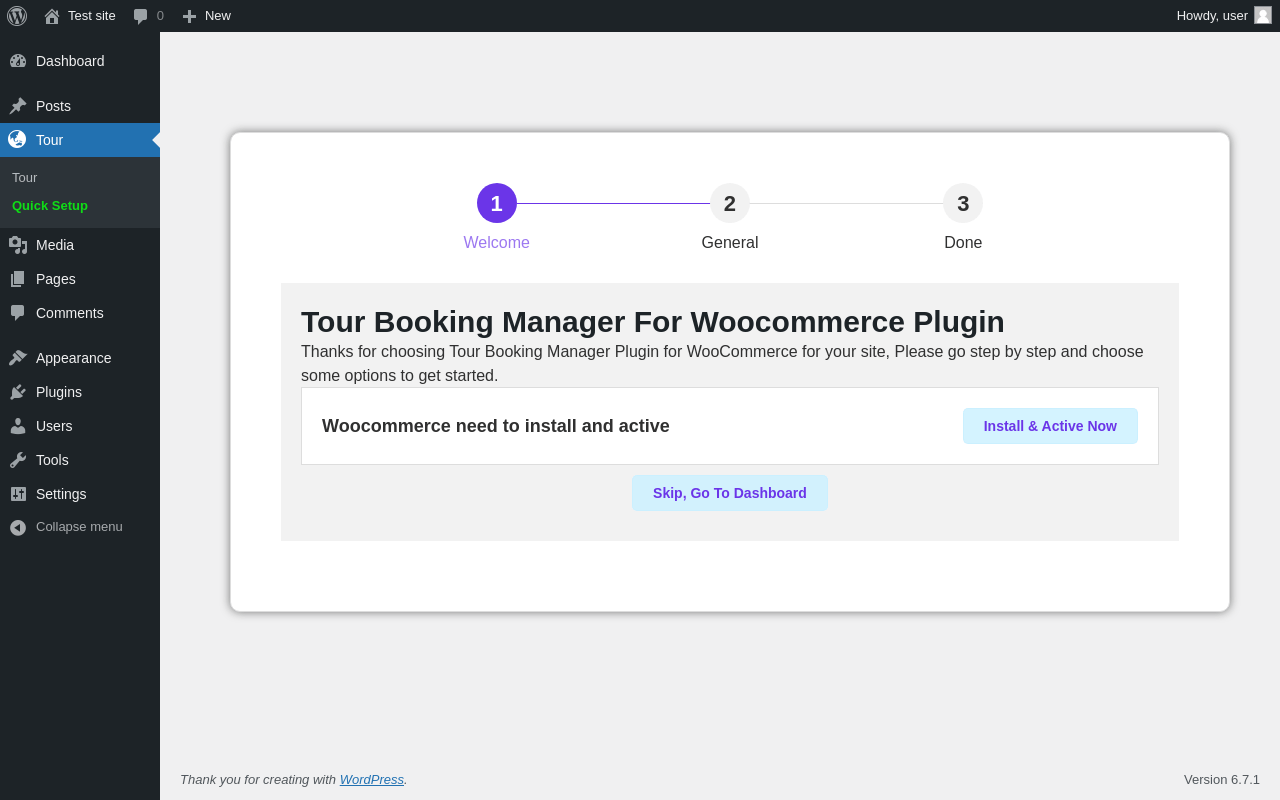Viewport: 1280px width, 800px height.
Task: Open the Settings menu label
Action: (x=61, y=494)
